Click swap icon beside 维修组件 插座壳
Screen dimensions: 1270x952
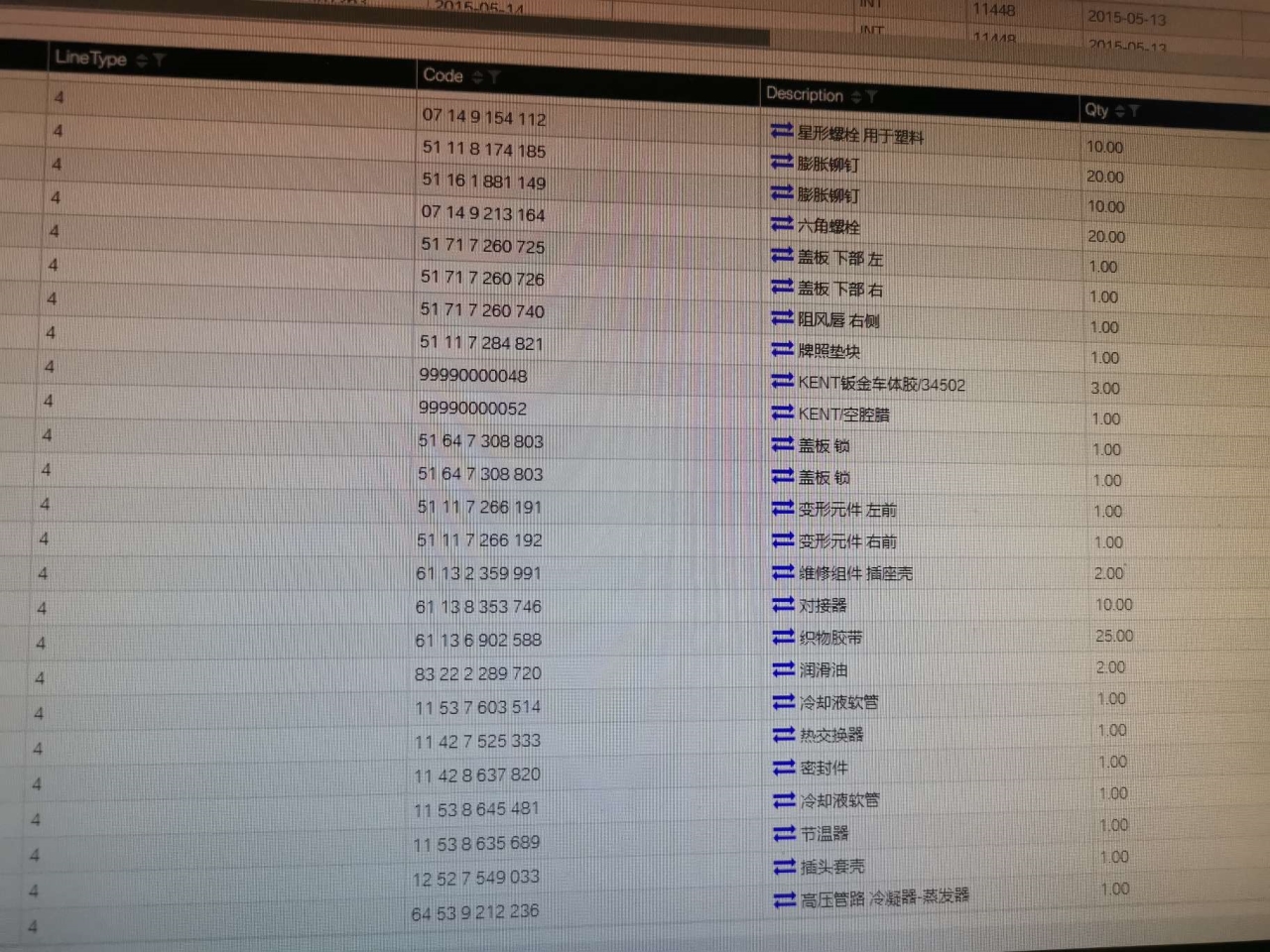click(783, 571)
